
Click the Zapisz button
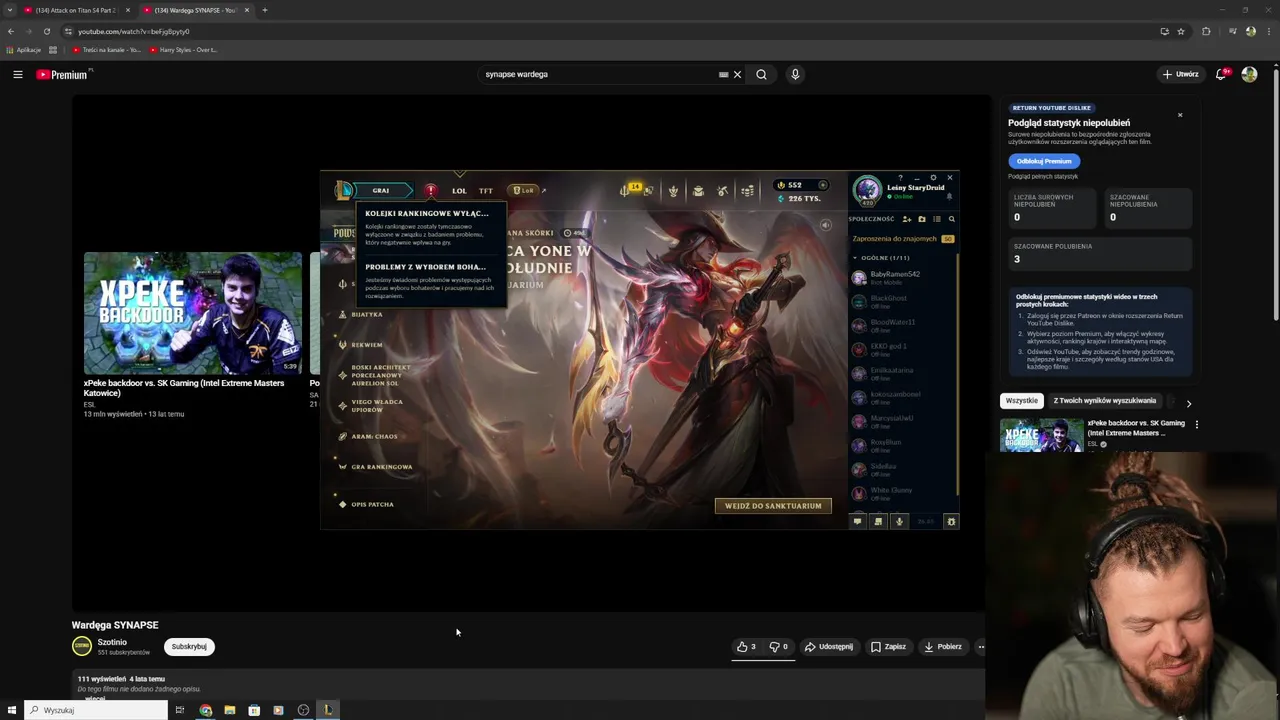(888, 646)
